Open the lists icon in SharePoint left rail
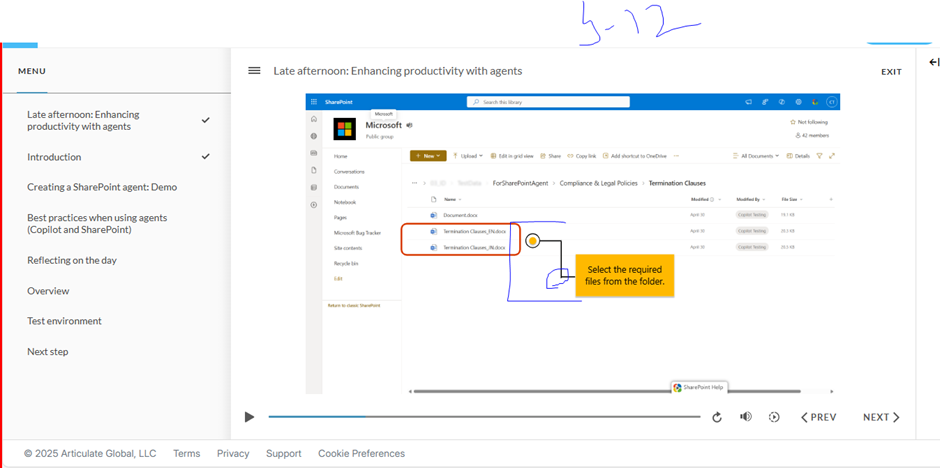Screen dimensions: 940x468 [314, 188]
